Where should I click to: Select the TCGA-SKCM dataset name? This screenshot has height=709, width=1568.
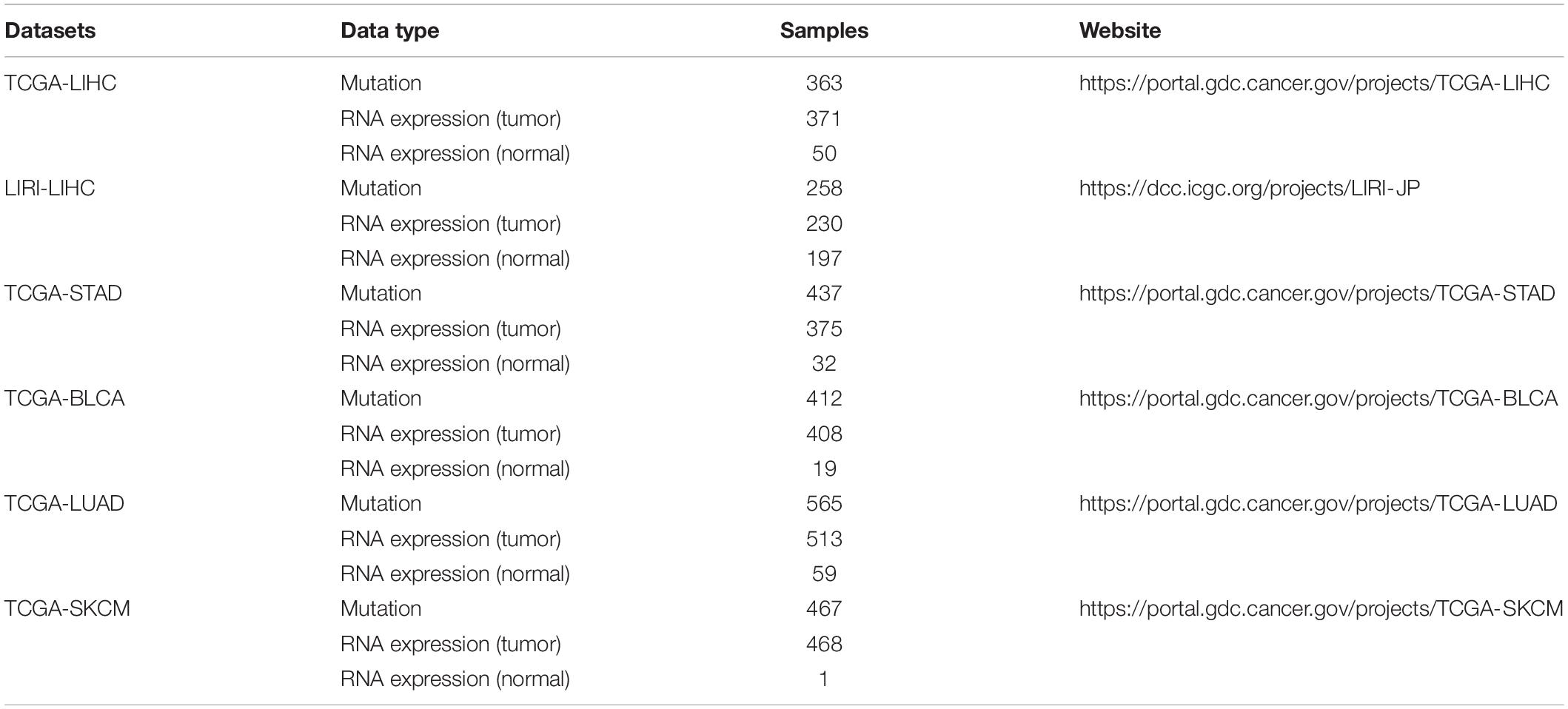coord(67,608)
